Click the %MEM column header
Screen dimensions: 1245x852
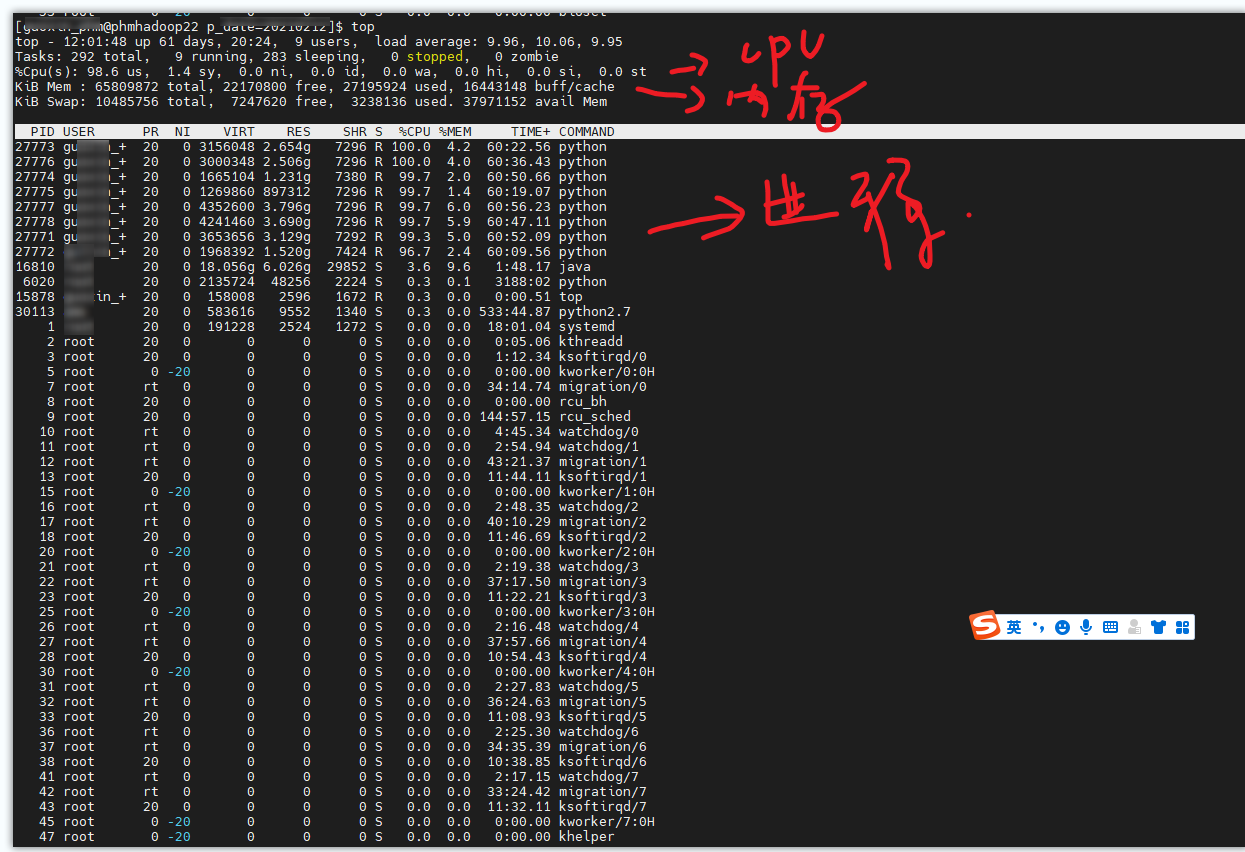coord(455,132)
